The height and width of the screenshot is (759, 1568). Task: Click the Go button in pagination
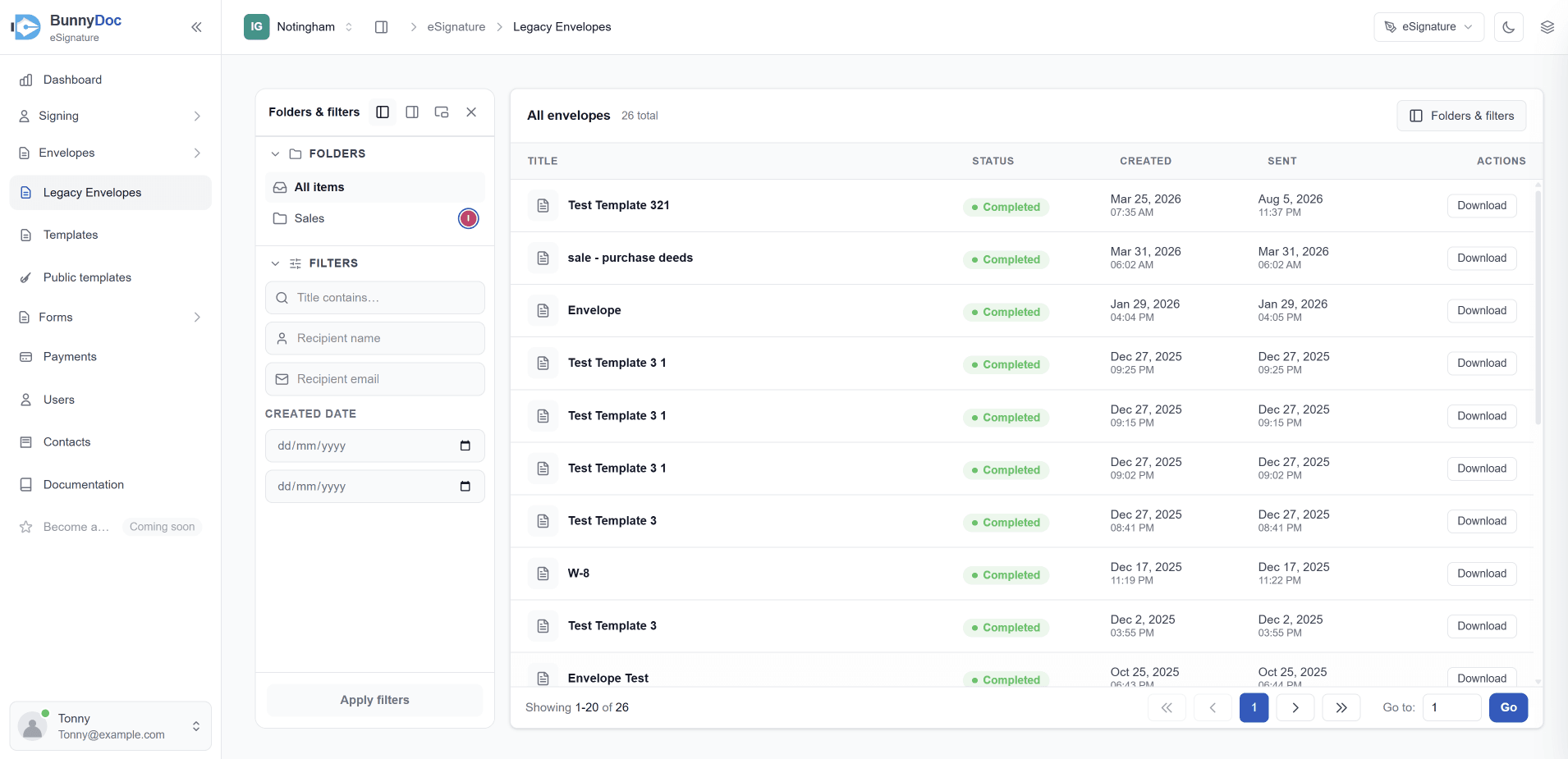click(1509, 707)
